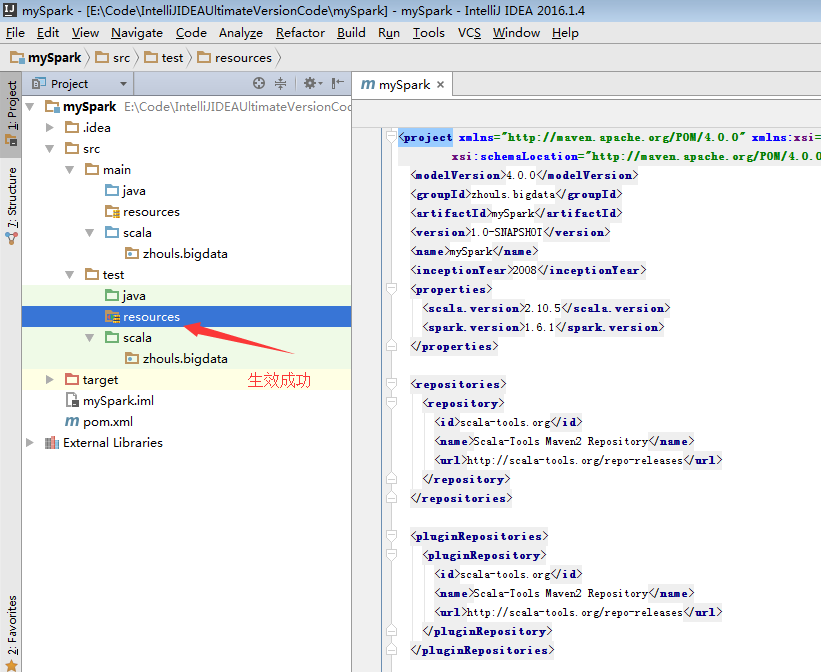Fold the properties block in gutter
The height and width of the screenshot is (672, 821).
point(391,289)
